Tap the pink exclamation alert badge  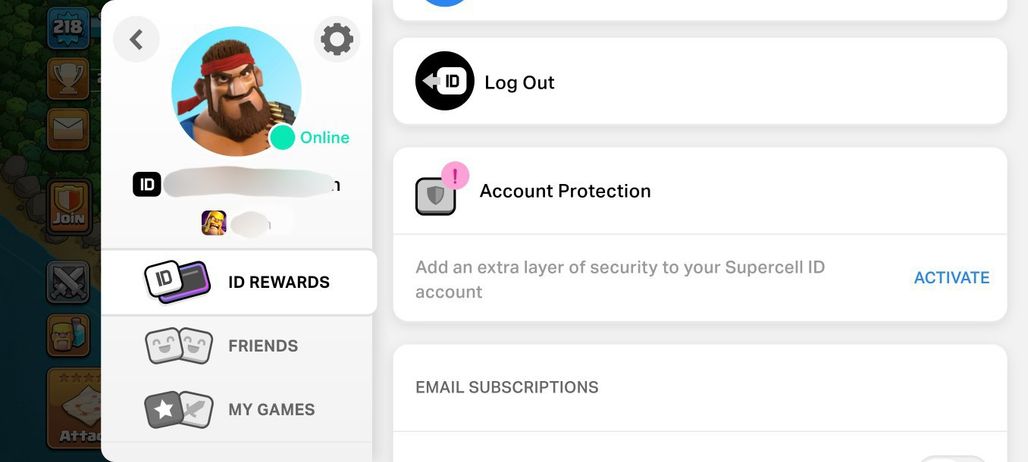pos(455,176)
